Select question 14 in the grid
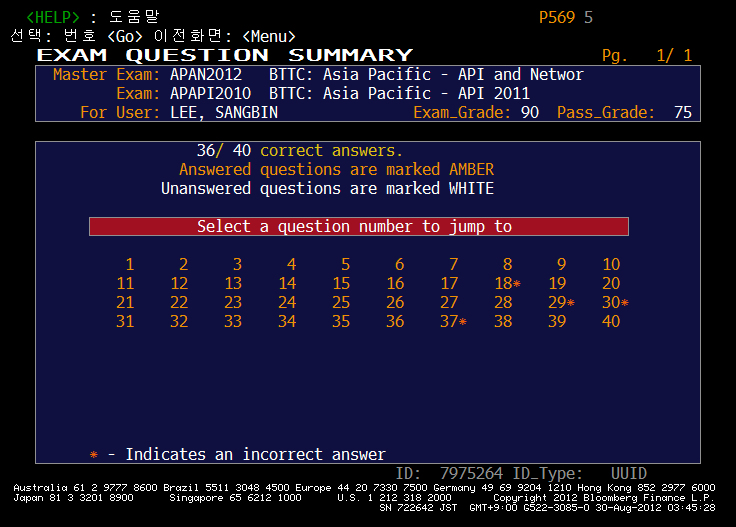This screenshot has height=527, width=736. pyautogui.click(x=287, y=283)
